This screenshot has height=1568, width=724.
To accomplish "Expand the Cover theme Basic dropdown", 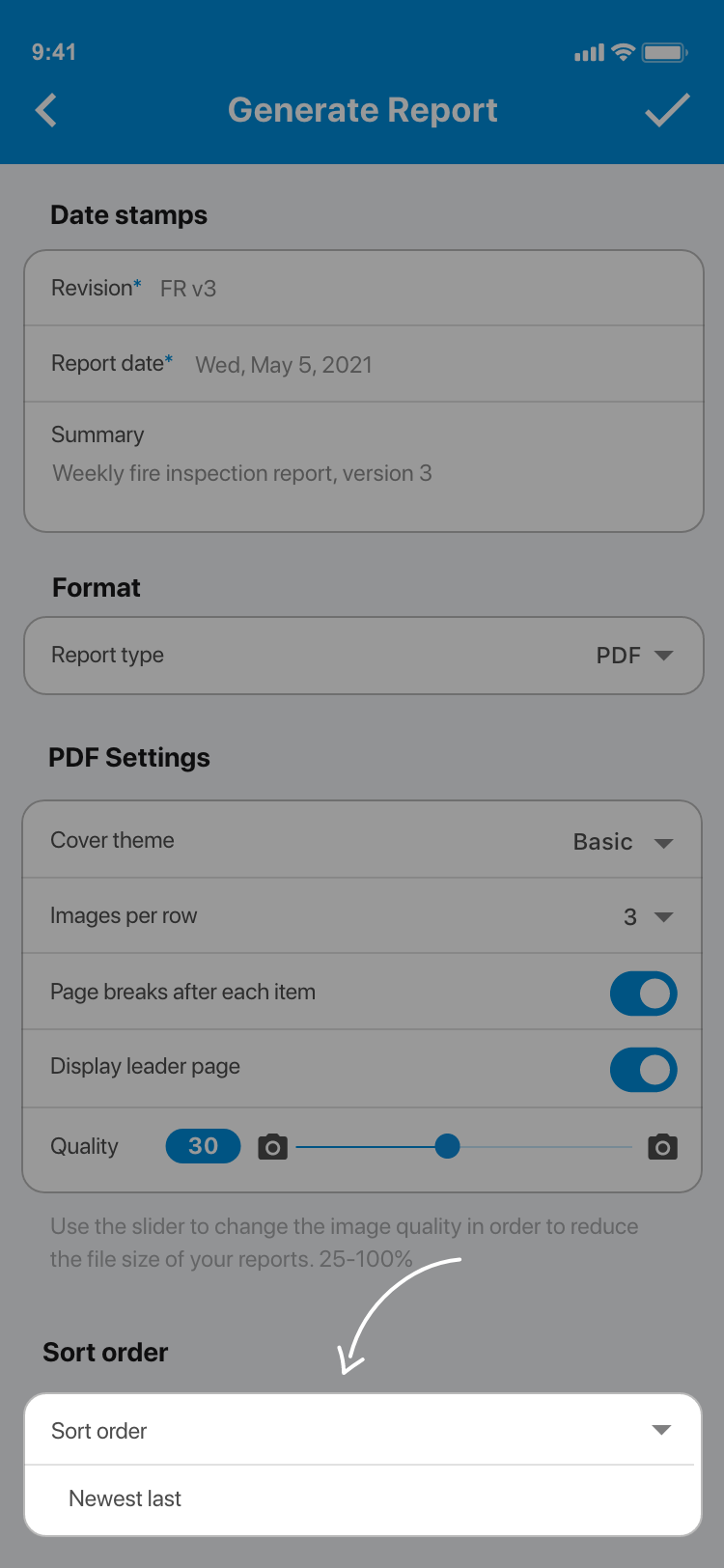I will point(623,842).
